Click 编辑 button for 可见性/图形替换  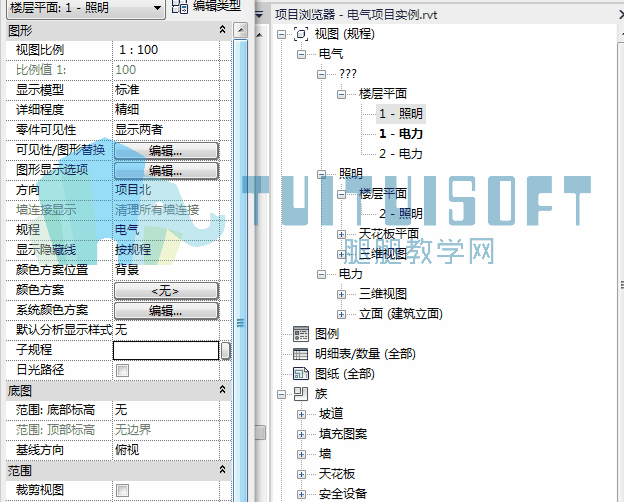[166, 151]
